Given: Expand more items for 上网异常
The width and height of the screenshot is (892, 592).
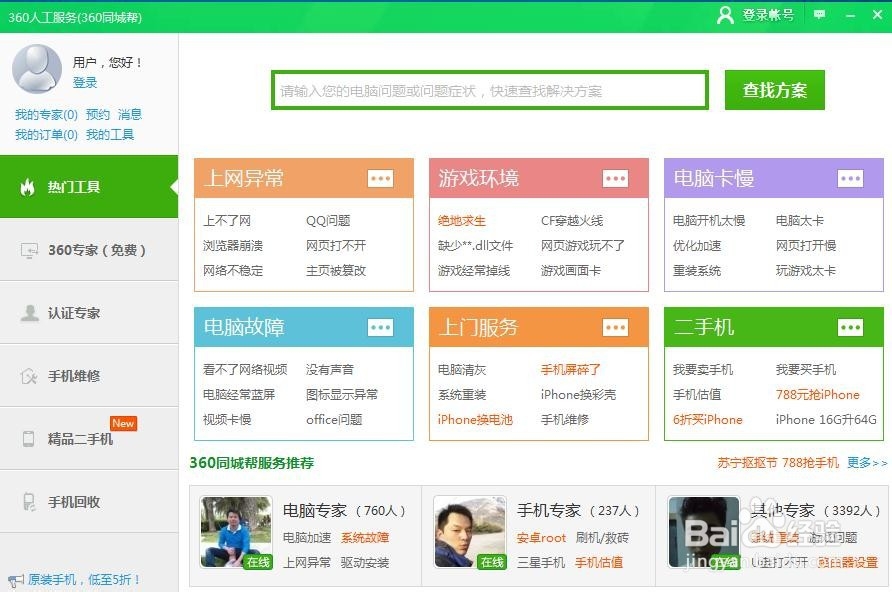Looking at the screenshot, I should pos(380,178).
